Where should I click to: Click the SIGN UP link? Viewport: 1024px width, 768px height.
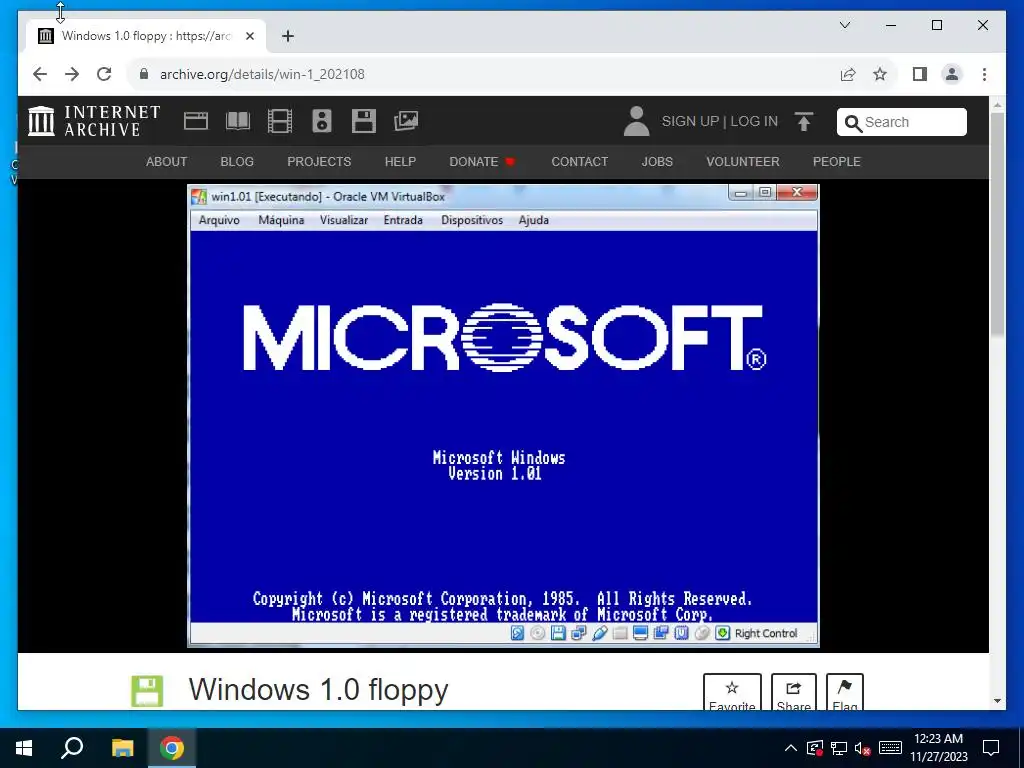pos(690,121)
